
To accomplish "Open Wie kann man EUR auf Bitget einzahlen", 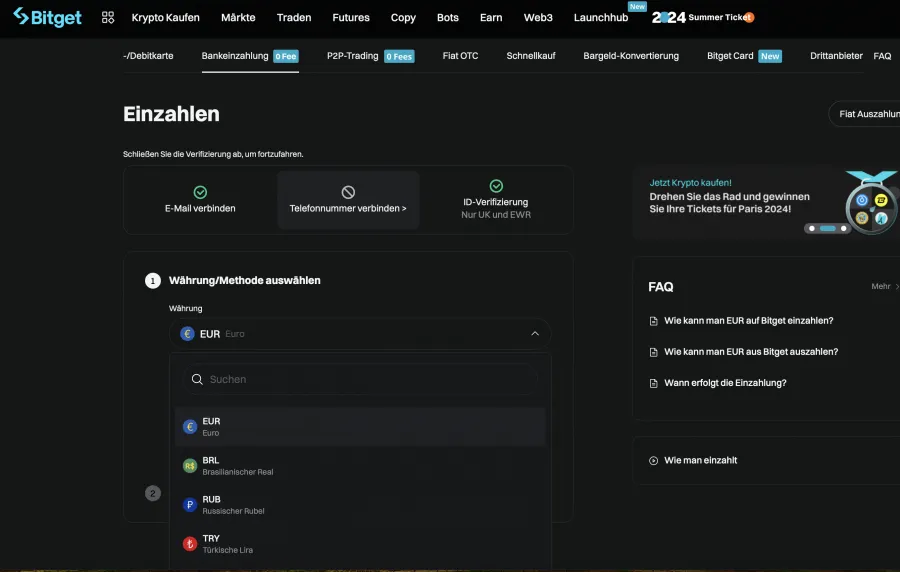I will 748,321.
